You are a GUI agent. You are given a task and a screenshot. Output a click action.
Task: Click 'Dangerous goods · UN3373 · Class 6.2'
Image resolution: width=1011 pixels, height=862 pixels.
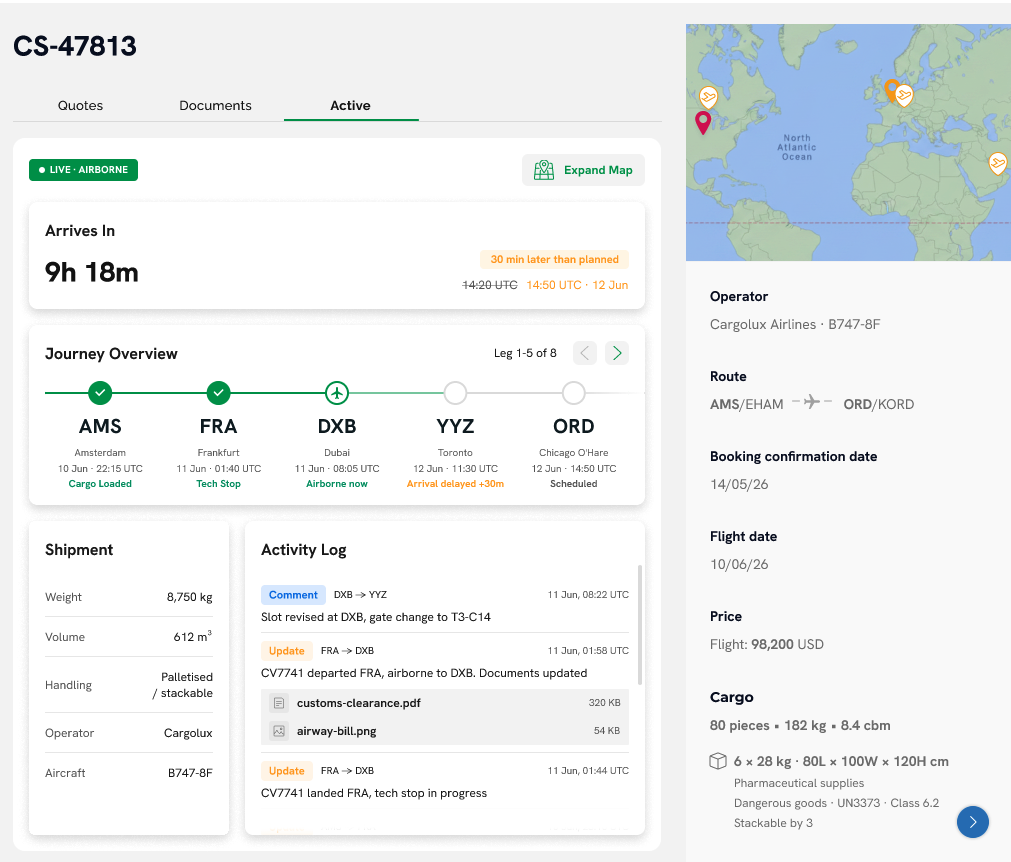836,803
